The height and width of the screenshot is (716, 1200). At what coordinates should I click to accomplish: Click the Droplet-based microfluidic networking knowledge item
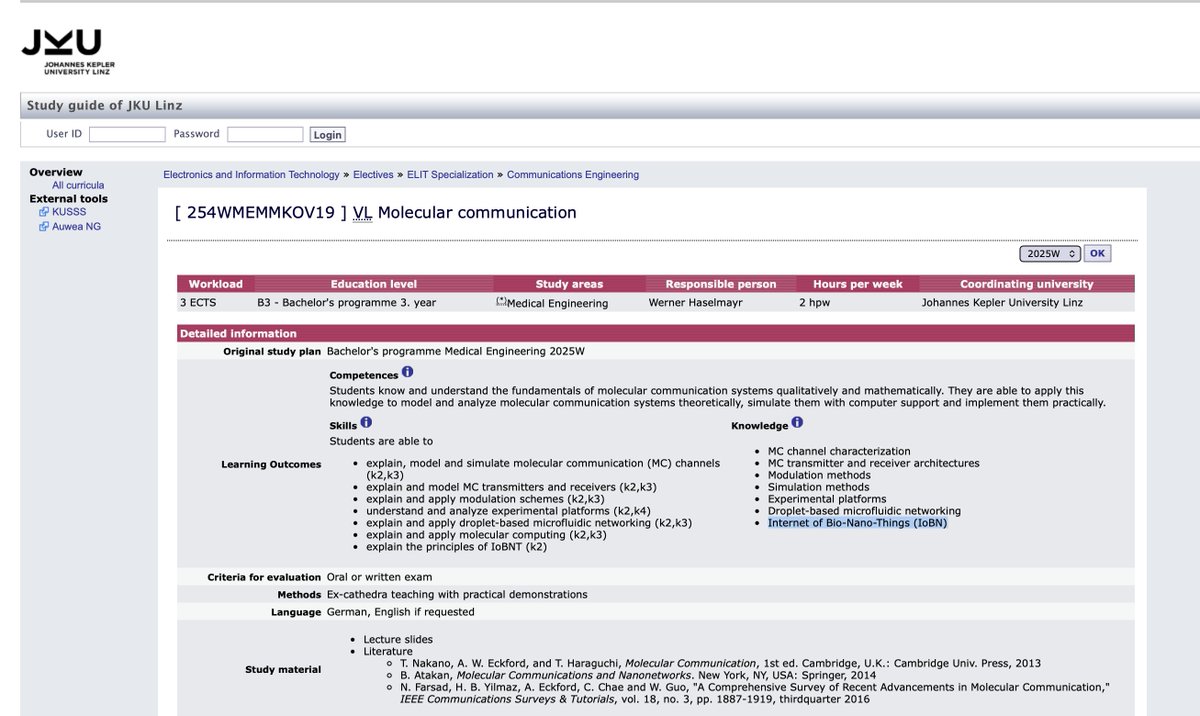(x=864, y=511)
